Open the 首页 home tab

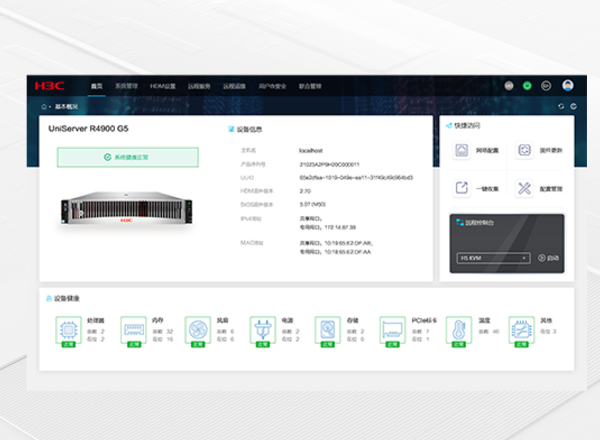point(96,86)
